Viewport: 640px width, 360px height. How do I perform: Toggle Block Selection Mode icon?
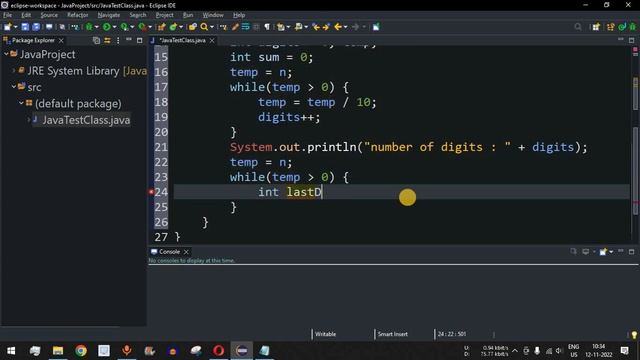[256, 27]
